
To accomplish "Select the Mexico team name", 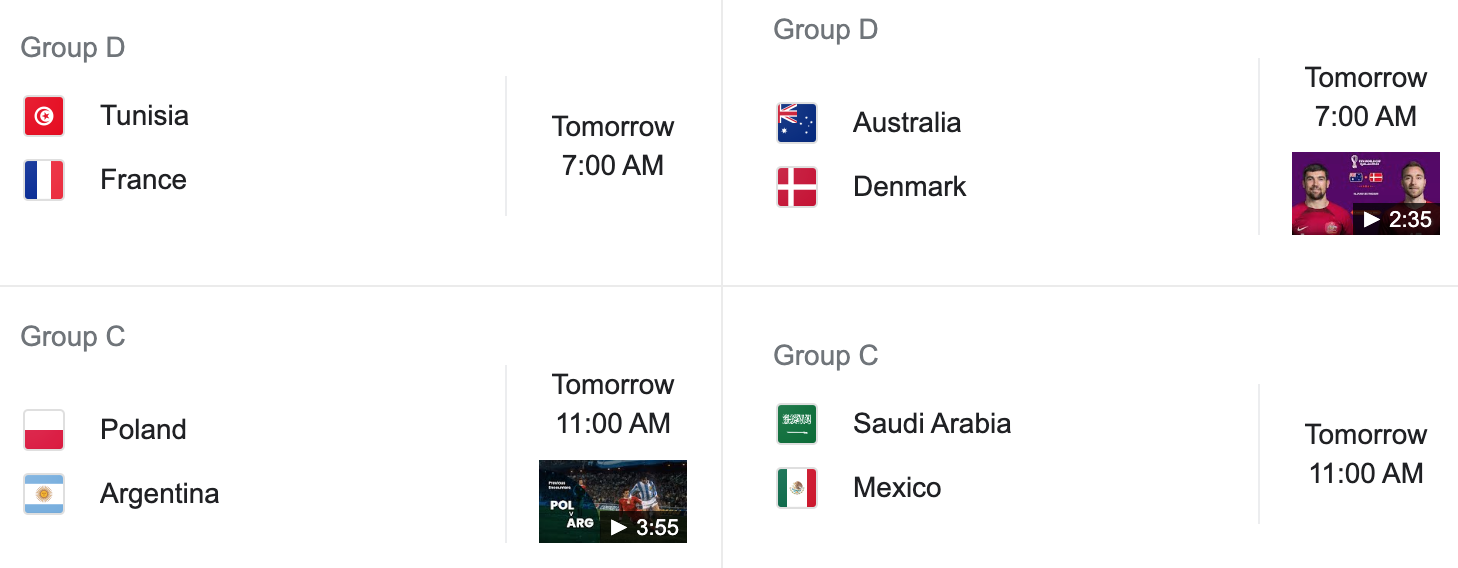I will (896, 488).
